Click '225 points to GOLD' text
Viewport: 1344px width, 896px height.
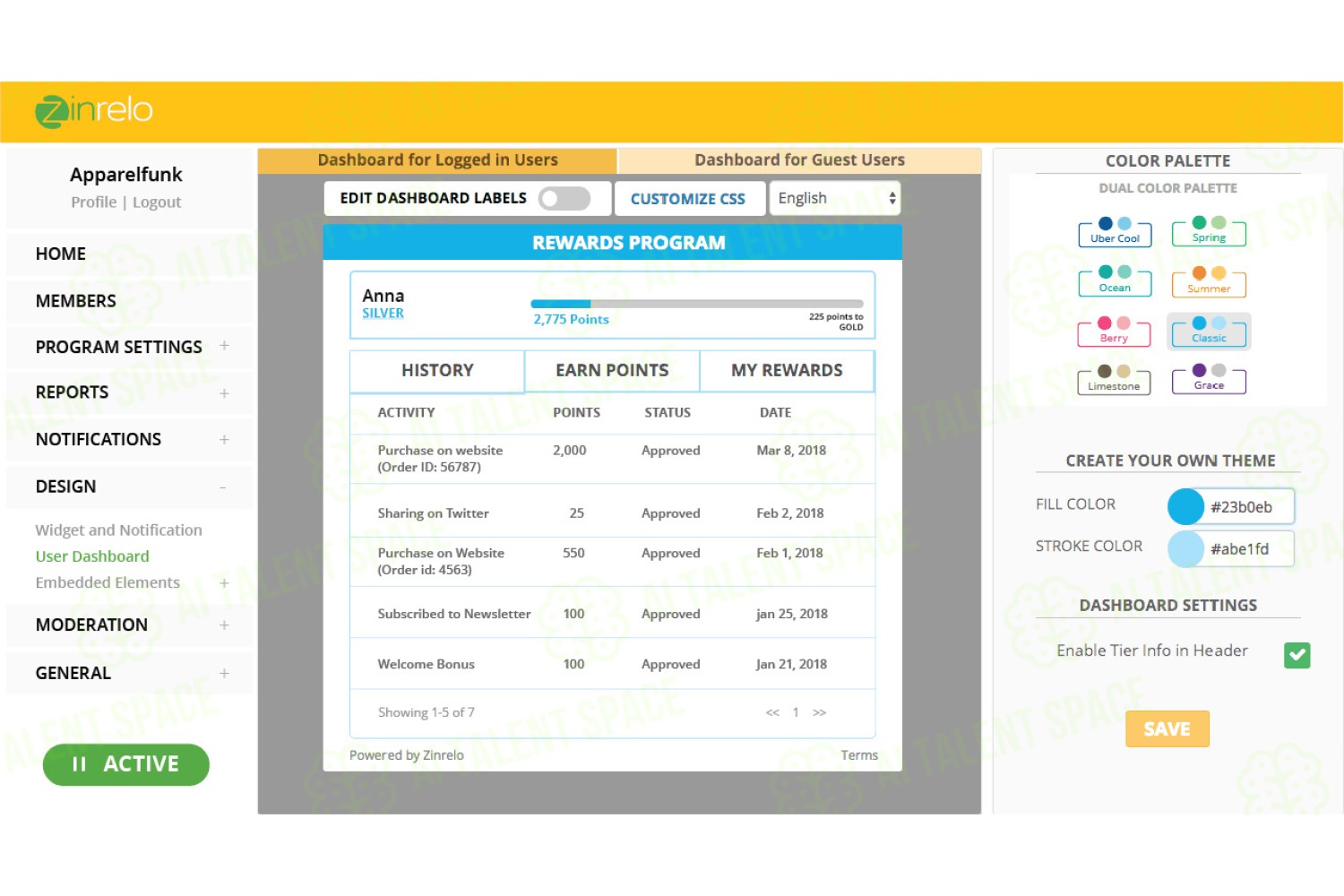(x=836, y=322)
